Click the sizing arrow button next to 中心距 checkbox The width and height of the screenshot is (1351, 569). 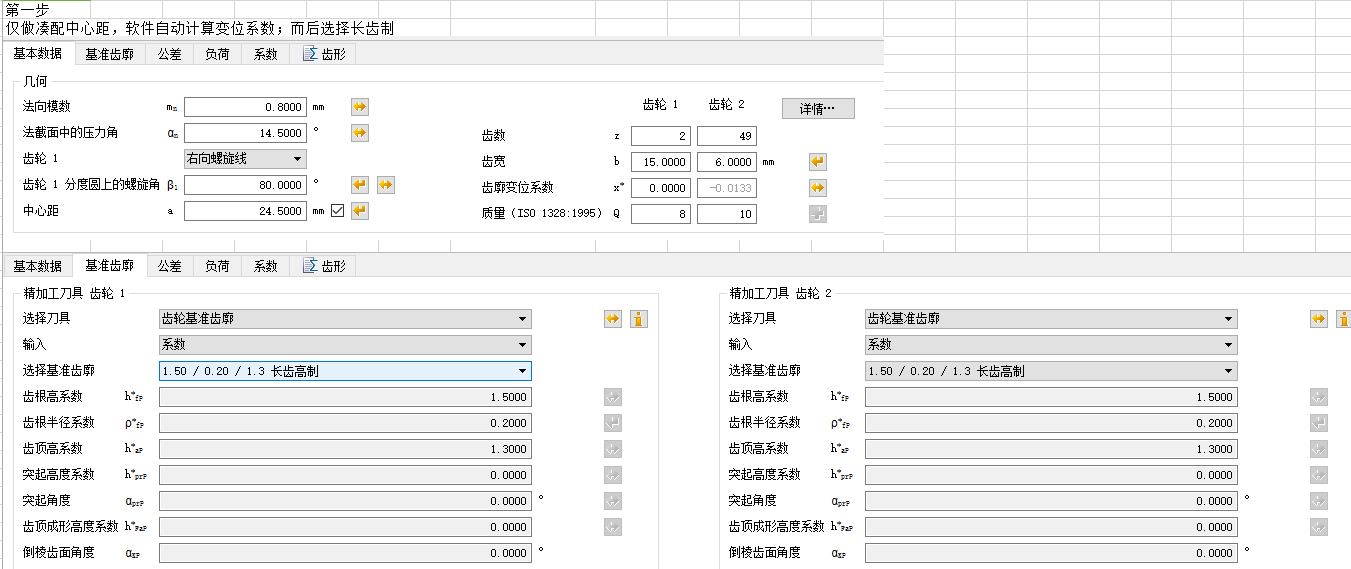(x=360, y=211)
